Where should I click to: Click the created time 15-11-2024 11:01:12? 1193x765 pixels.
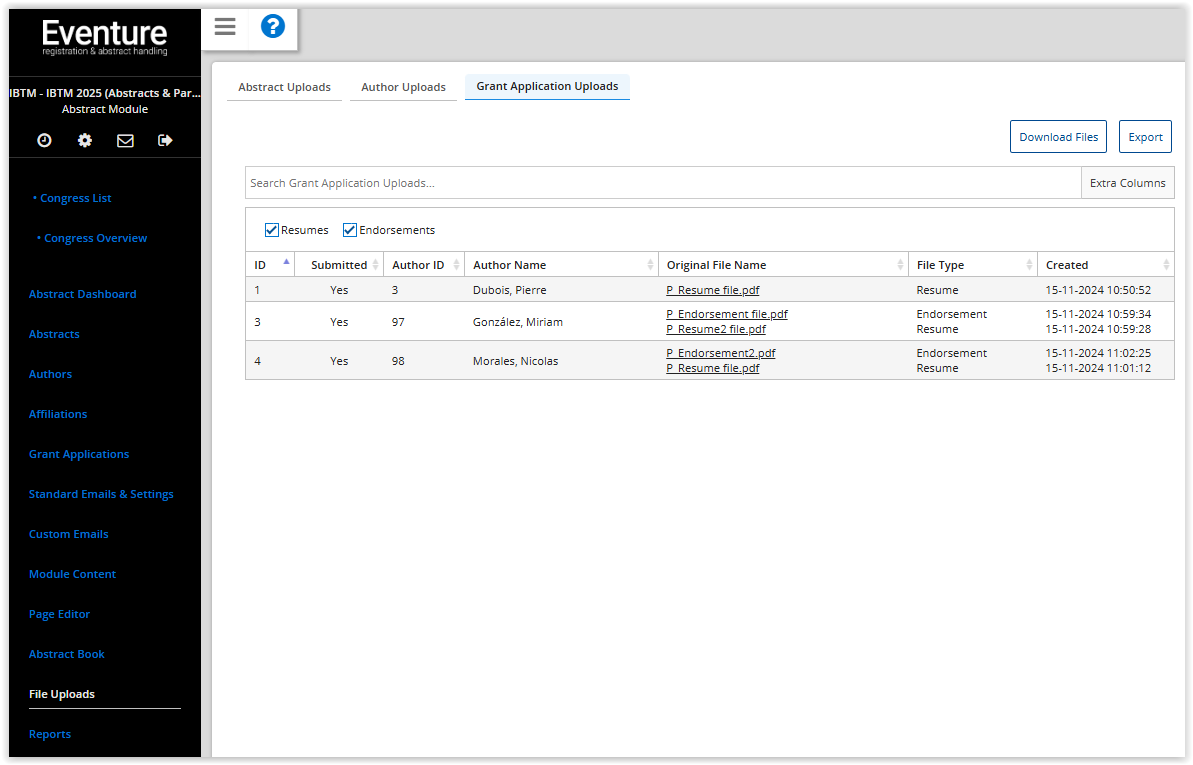(1098, 368)
